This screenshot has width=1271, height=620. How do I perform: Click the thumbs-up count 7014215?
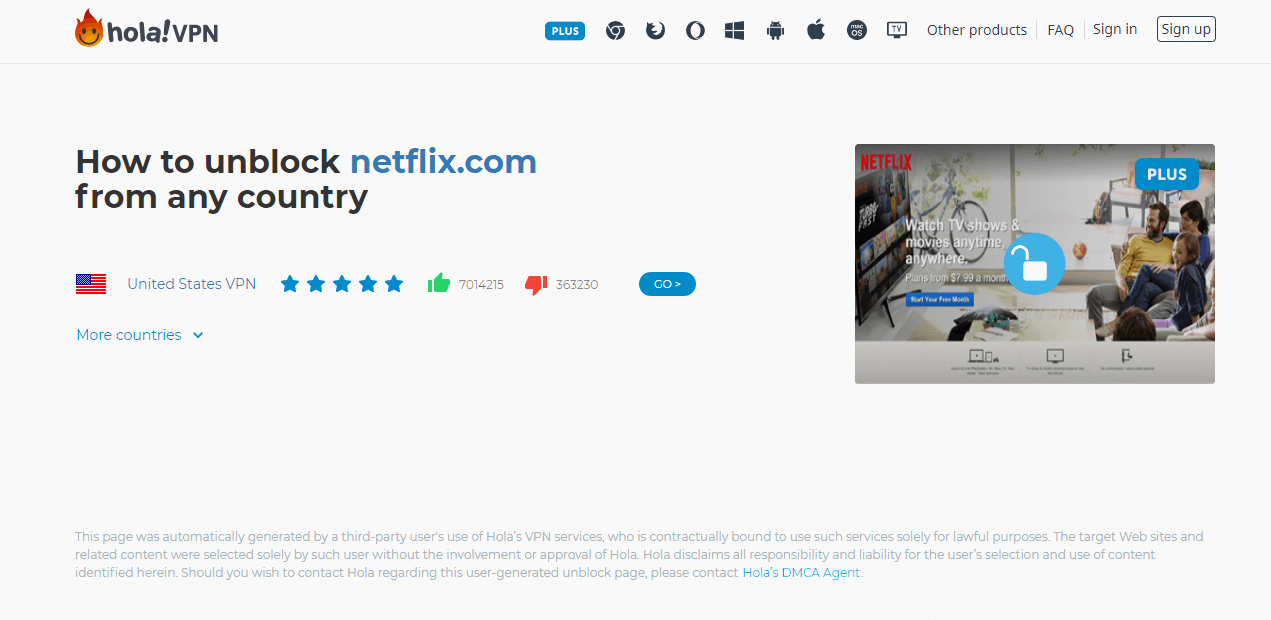click(x=481, y=285)
